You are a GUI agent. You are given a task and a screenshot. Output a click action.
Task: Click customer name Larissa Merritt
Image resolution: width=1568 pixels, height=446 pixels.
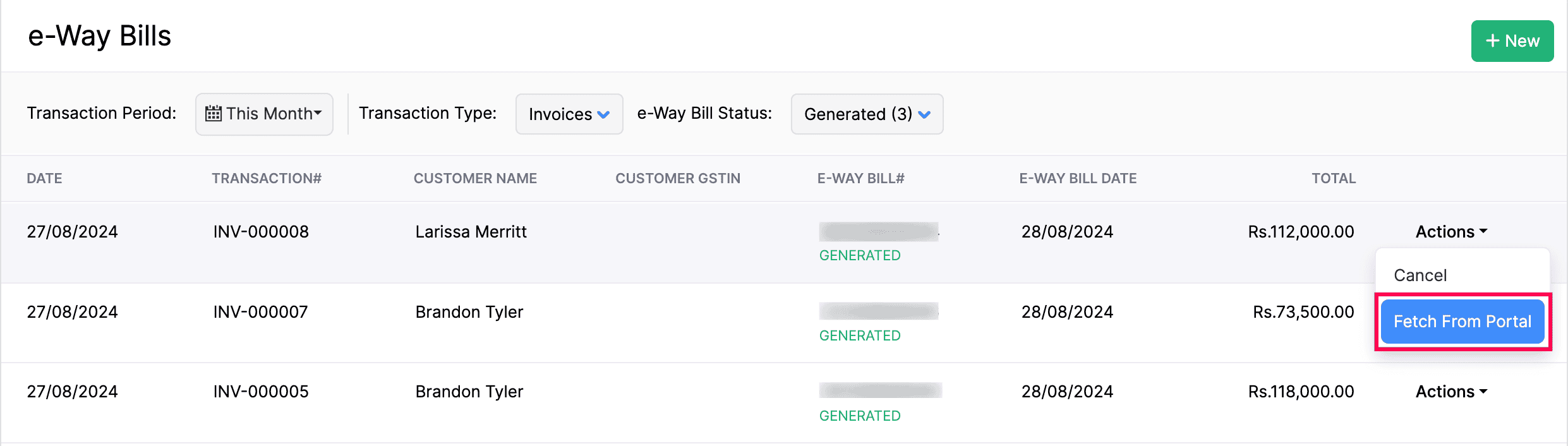click(471, 232)
